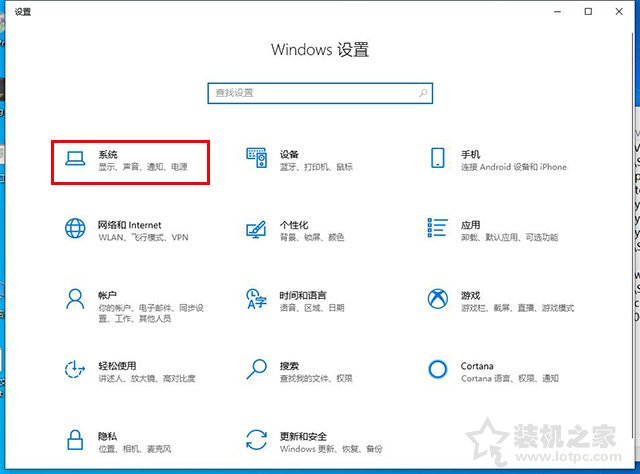Focus the 查找设置 search field
The width and height of the screenshot is (640, 474).
coord(320,93)
